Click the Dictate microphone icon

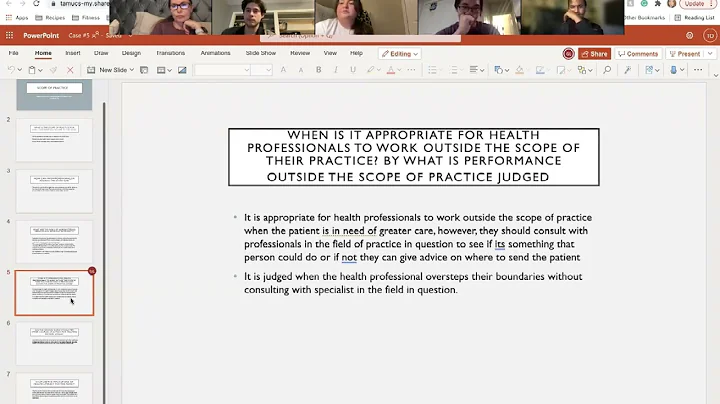pos(674,70)
